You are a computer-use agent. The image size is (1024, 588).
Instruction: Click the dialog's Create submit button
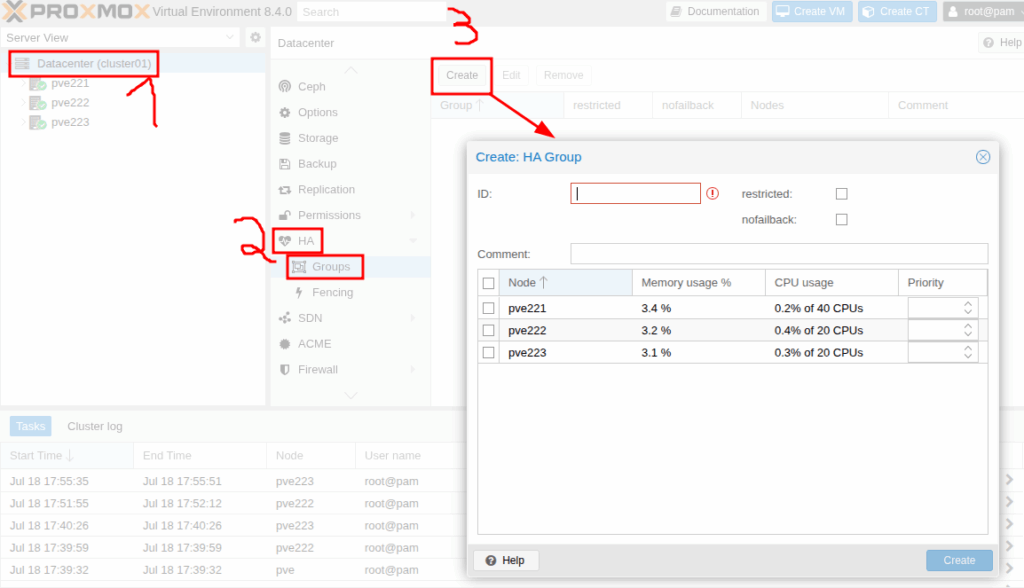959,560
